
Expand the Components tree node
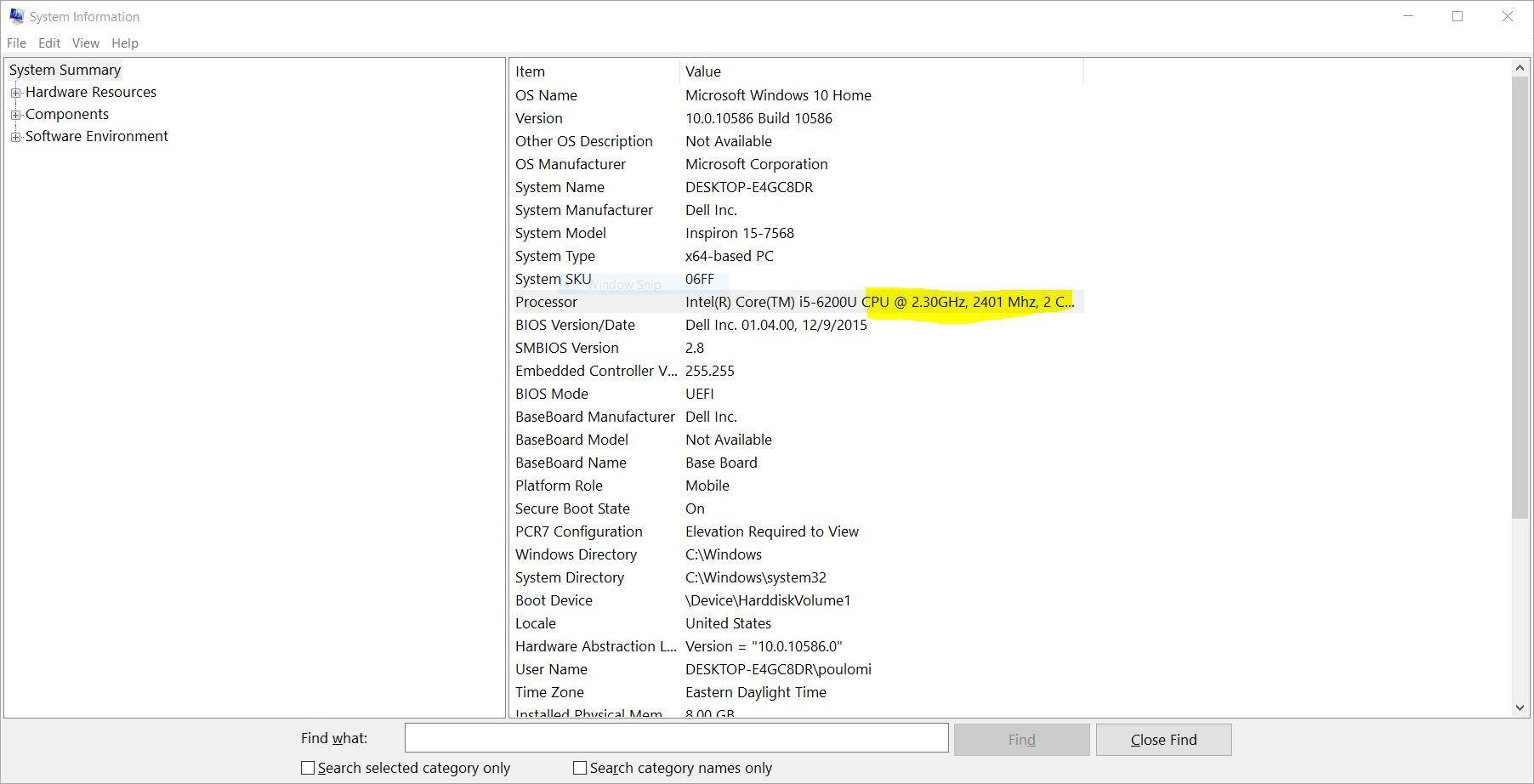tap(15, 115)
